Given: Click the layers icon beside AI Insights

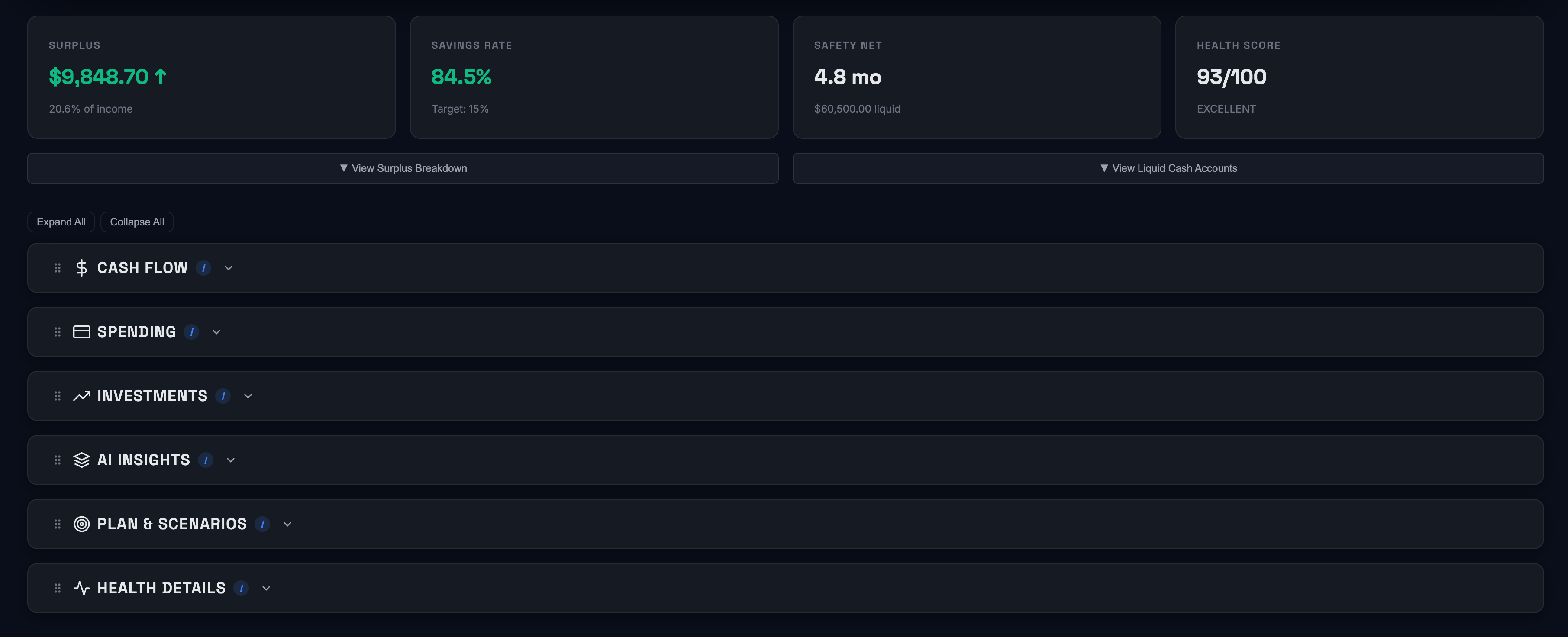Looking at the screenshot, I should click(x=81, y=460).
